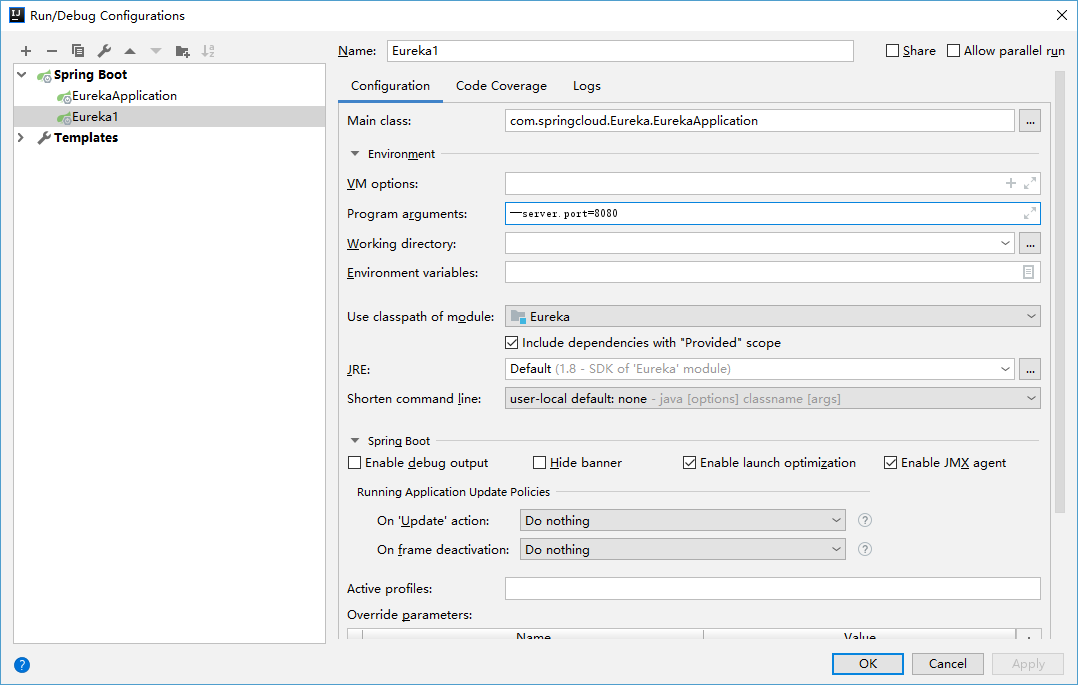Switch to the Code Coverage tab
The image size is (1078, 685).
pyautogui.click(x=501, y=86)
